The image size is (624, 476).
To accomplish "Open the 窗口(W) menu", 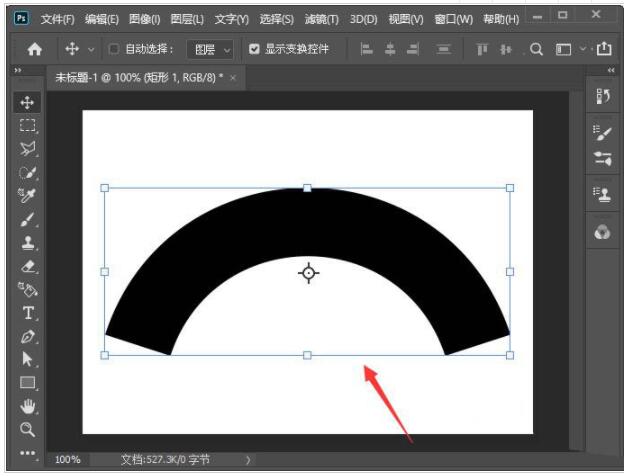I will click(453, 19).
